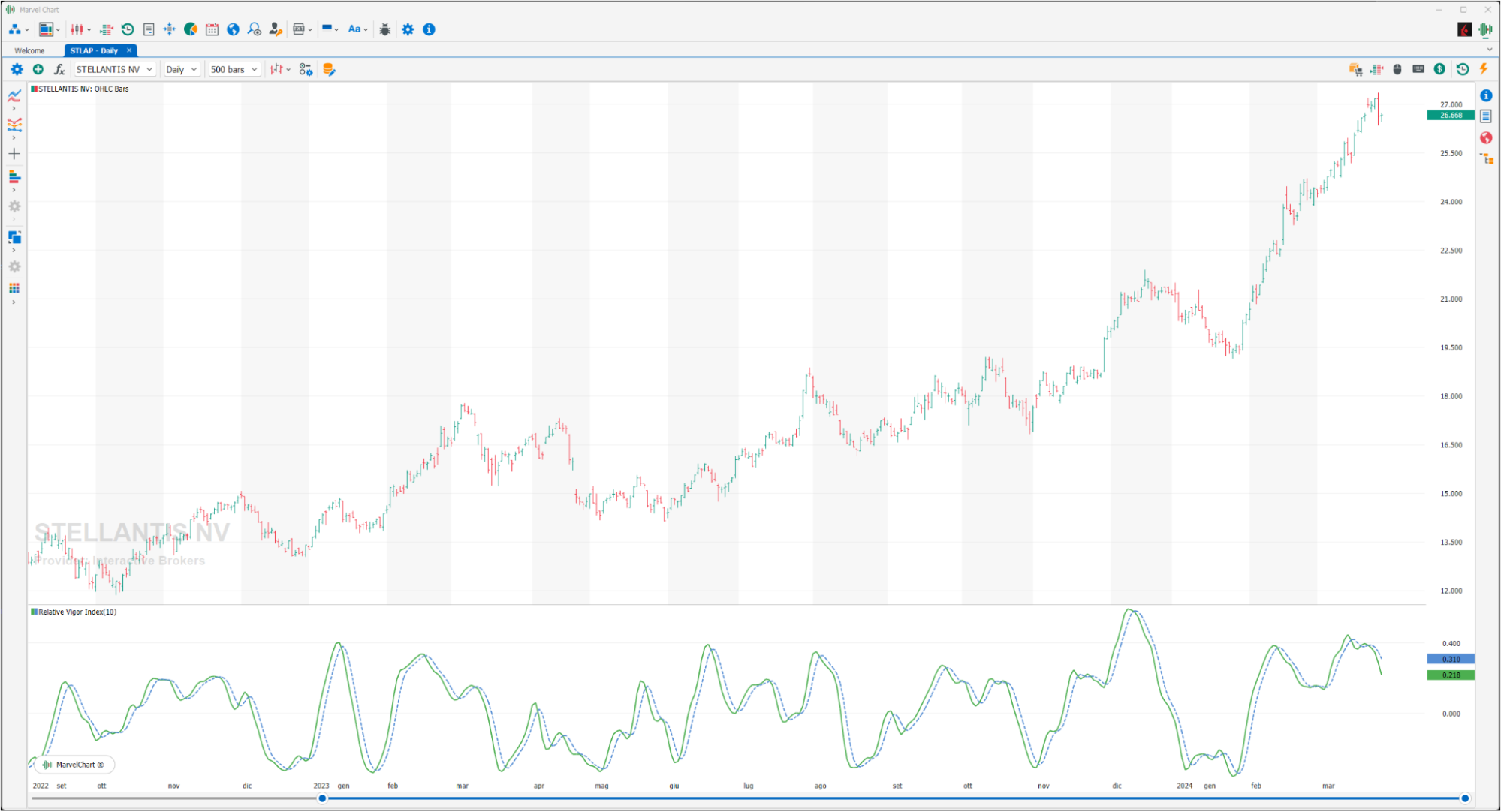Viewport: 1501px width, 812px height.
Task: Select the candlestick chart icon in top toolbar
Action: (77, 29)
